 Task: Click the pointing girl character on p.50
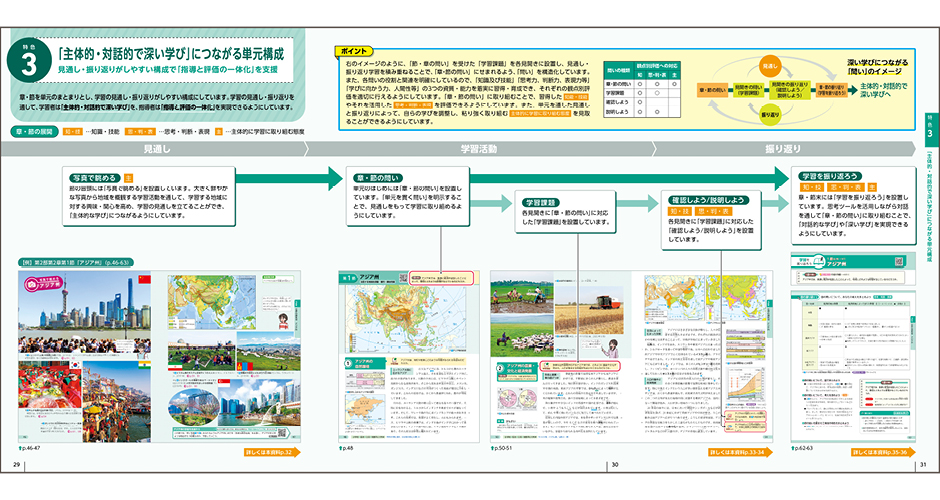click(613, 347)
